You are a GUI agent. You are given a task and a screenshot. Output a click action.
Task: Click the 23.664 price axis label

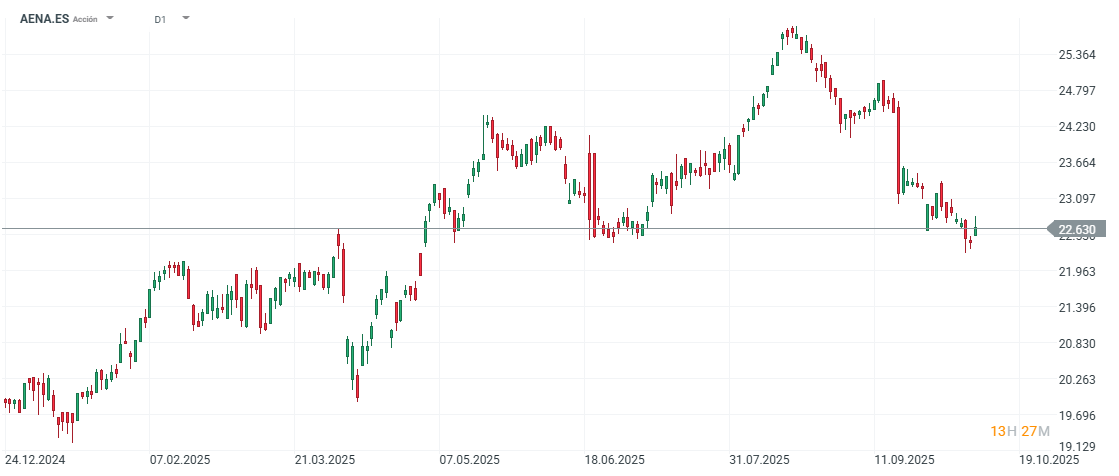1076,163
